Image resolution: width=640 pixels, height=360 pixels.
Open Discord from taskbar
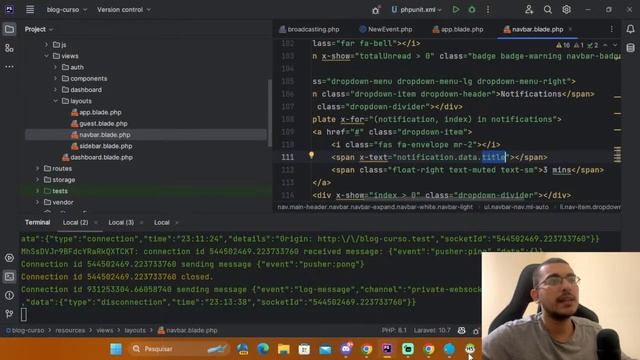click(346, 349)
